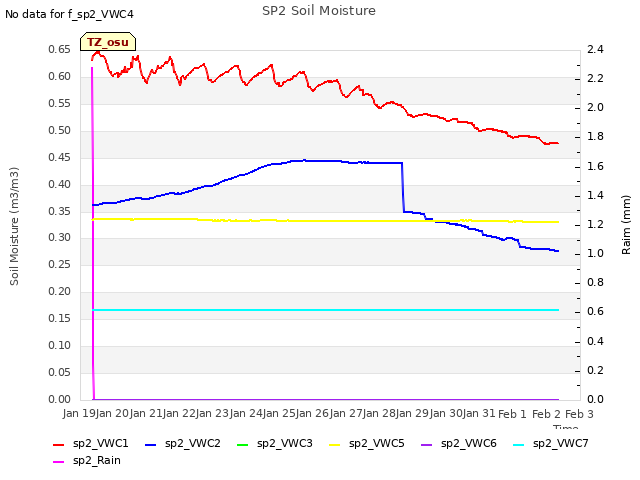Image resolution: width=640 pixels, height=480 pixels.
Task: Click the green sp2_VWC3 legend swatch
Action: coord(242,444)
